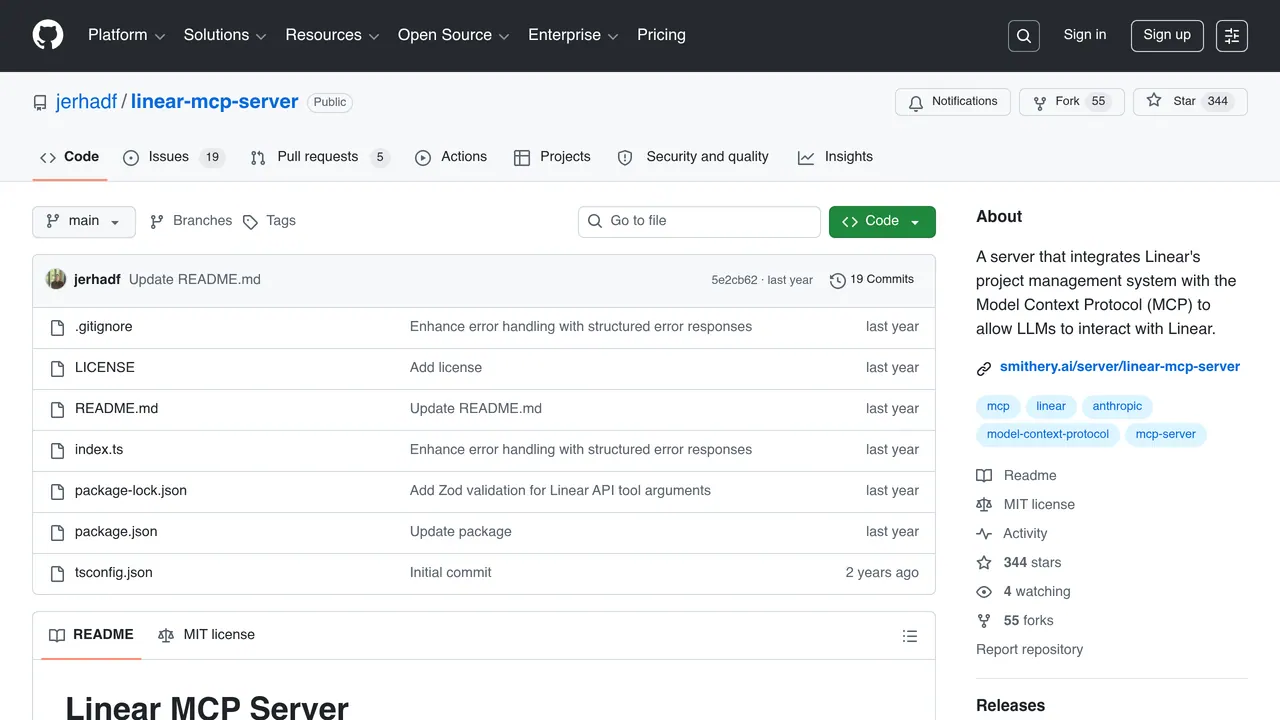Image resolution: width=1280 pixels, height=720 pixels.
Task: Expand the Open Source menu
Action: [454, 35]
